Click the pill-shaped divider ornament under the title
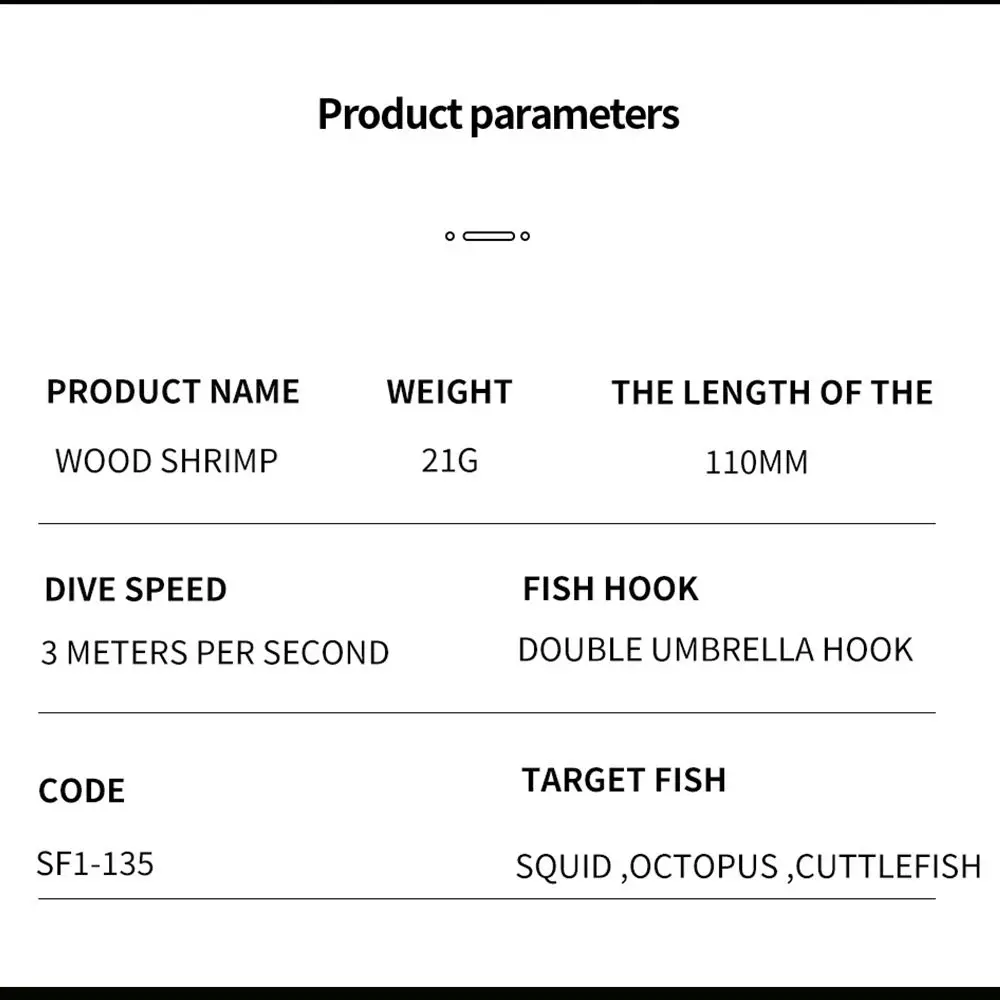Screen dimensions: 1000x1000 [488, 236]
